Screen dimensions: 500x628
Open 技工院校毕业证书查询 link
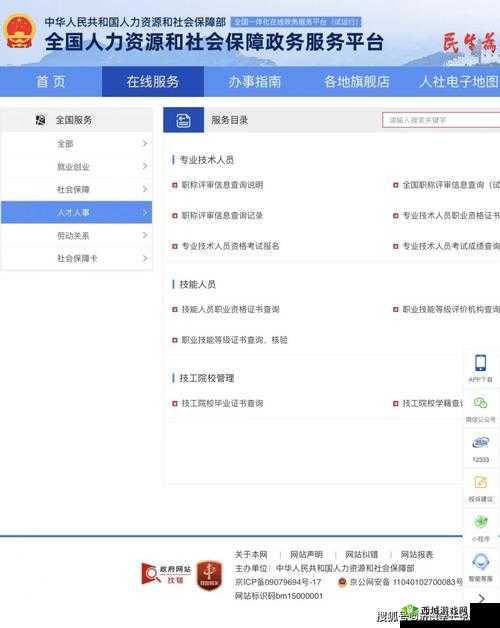pos(222,403)
